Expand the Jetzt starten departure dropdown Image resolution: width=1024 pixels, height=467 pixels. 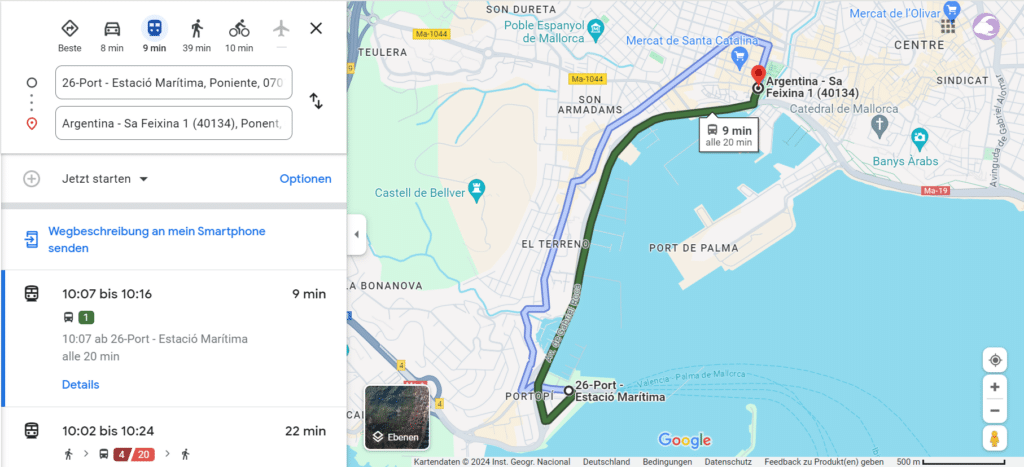(x=105, y=179)
